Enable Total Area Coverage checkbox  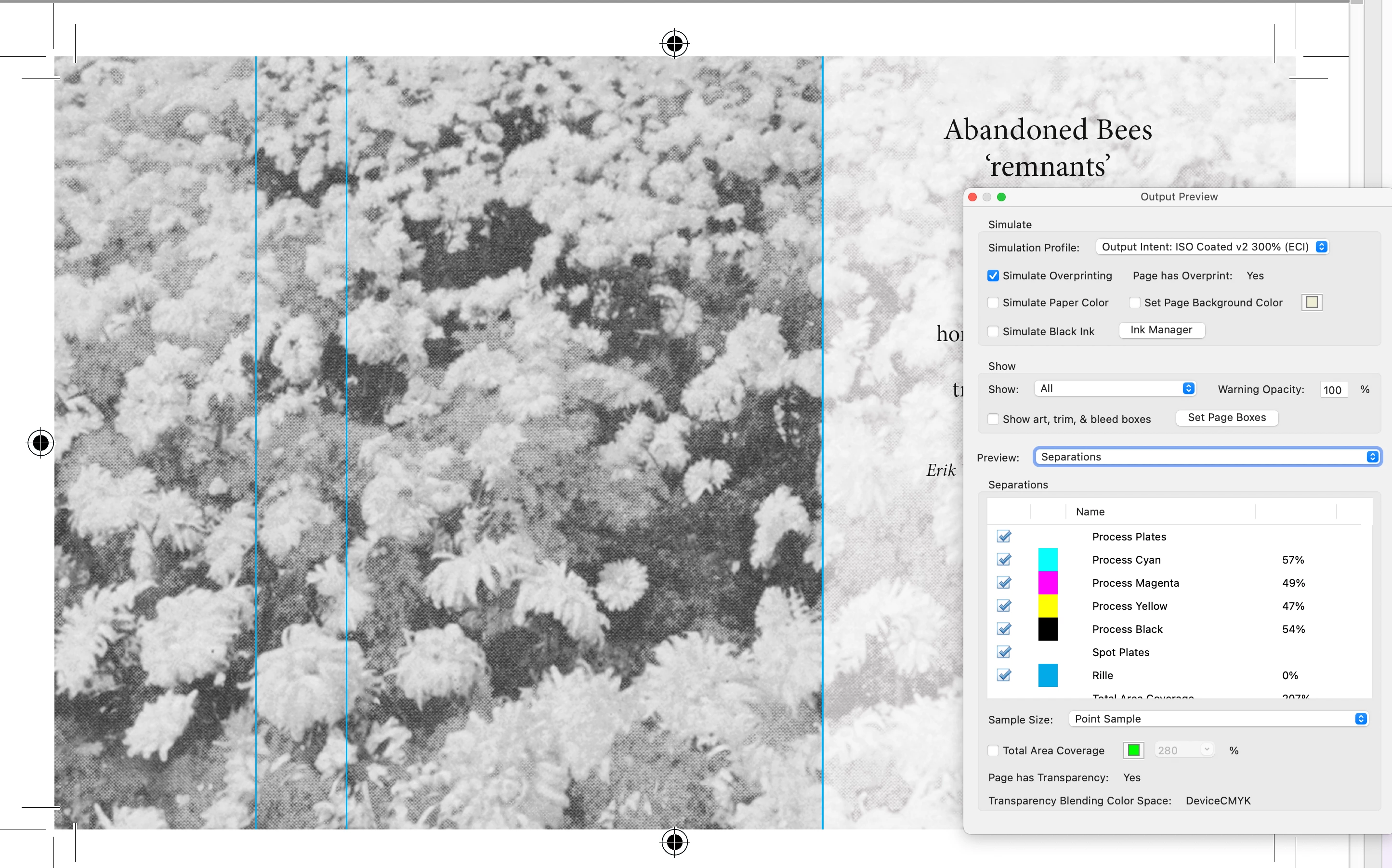coord(993,750)
